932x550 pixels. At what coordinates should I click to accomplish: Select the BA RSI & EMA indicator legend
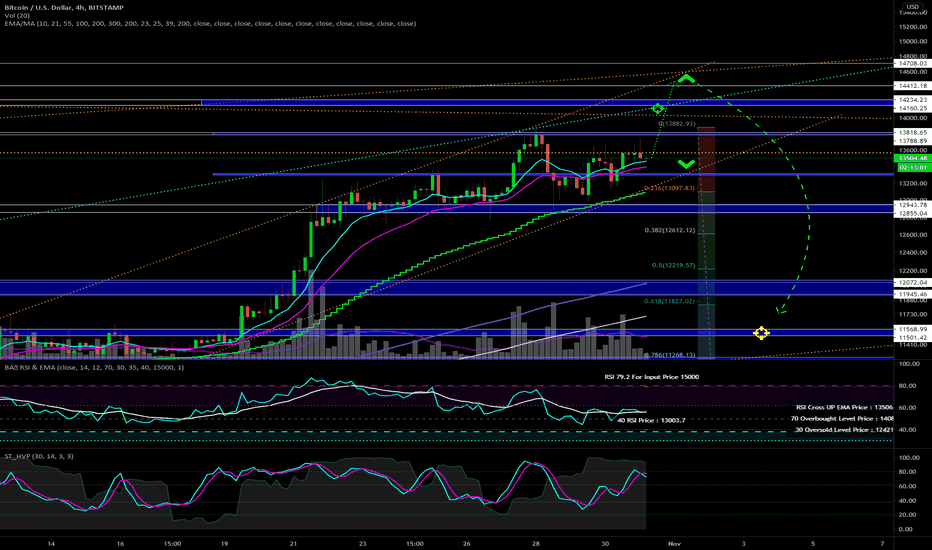point(95,367)
